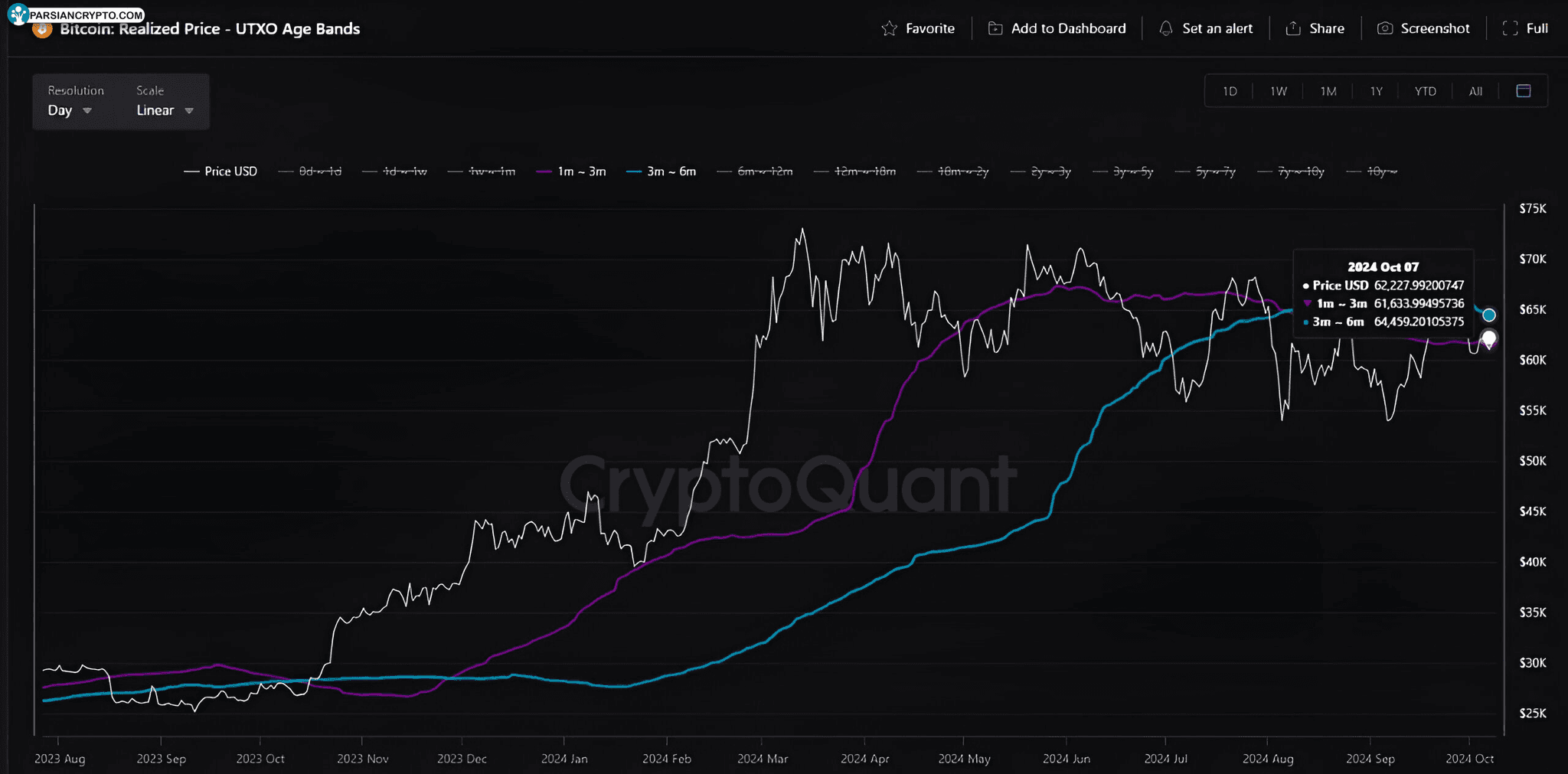Select the YTD time range tab
Screen dimensions: 1568x774
tap(1426, 91)
